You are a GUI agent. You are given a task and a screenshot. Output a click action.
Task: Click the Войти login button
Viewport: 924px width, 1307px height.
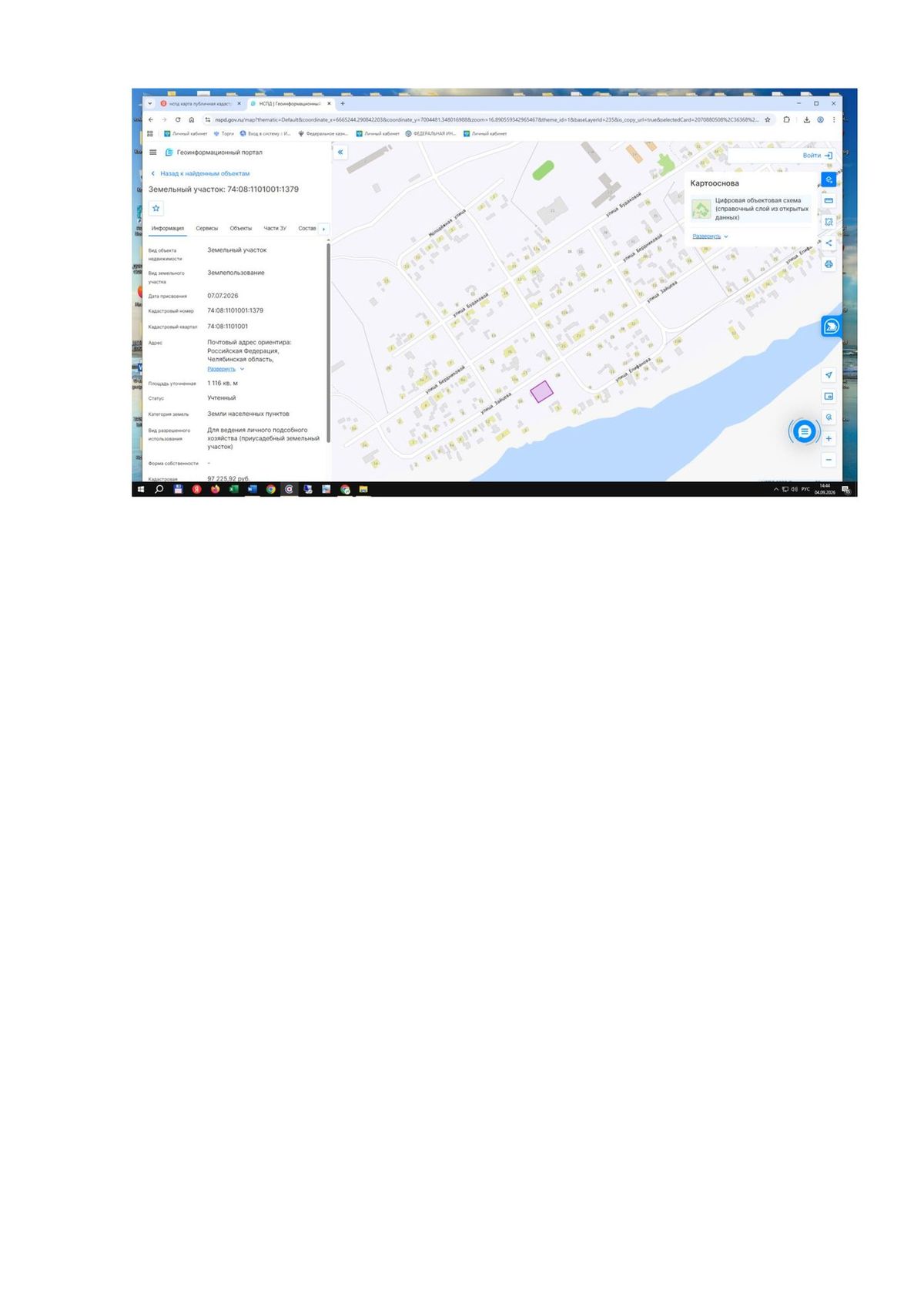click(x=818, y=156)
